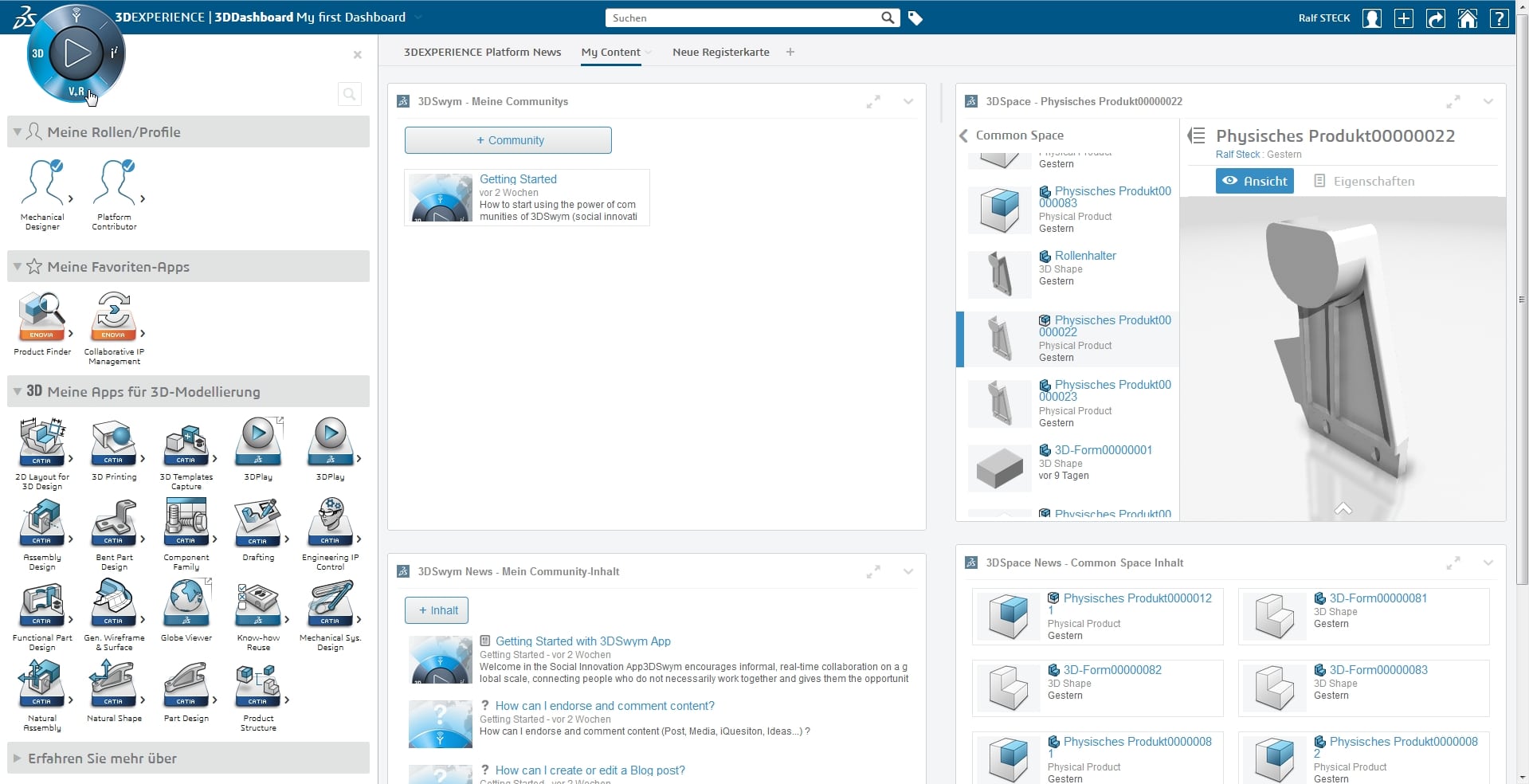Open Getting Started with 3DSwym App post
Viewport: 1529px width, 784px height.
(x=583, y=641)
